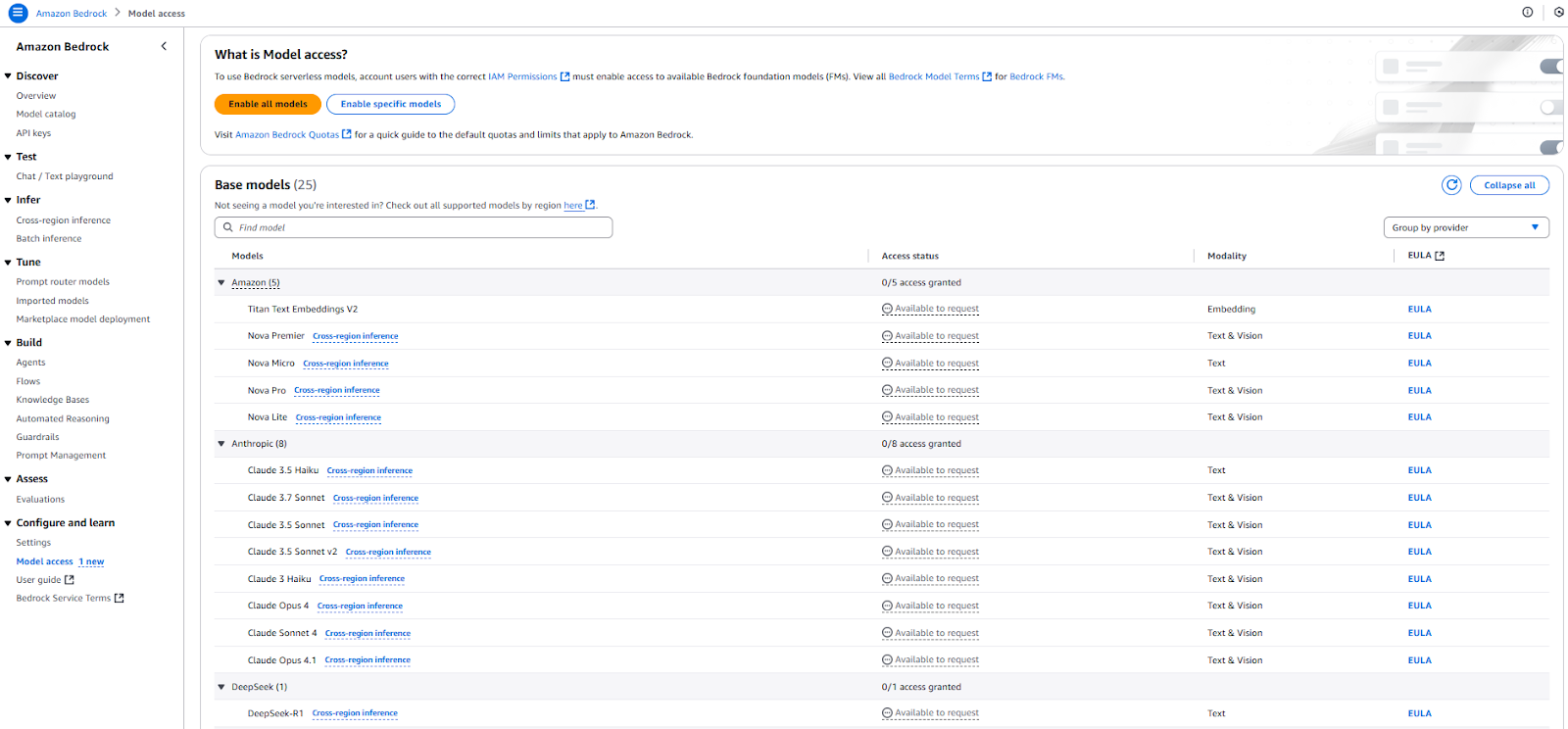Screen dimensions: 1568x729
Task: Click the refresh icon beside Collapse all
Action: coord(1451,185)
